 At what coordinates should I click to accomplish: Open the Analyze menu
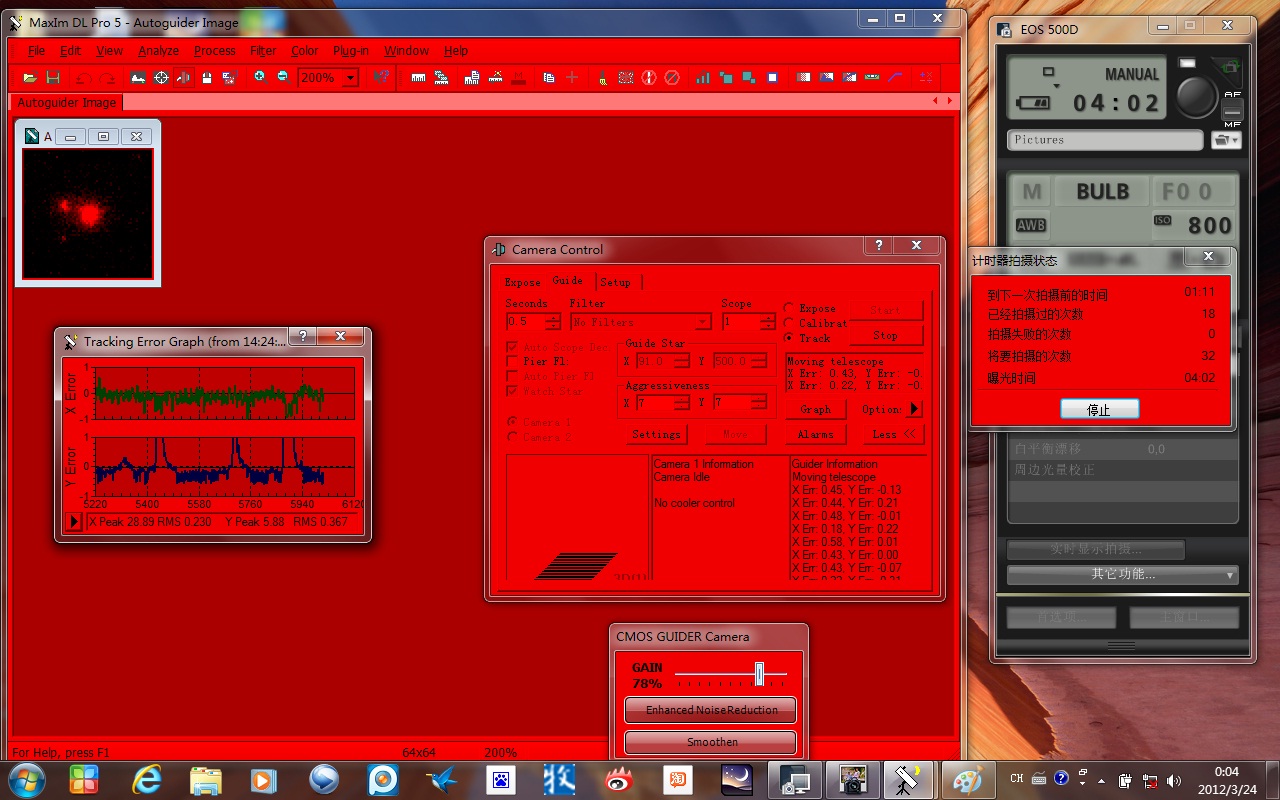pos(158,51)
